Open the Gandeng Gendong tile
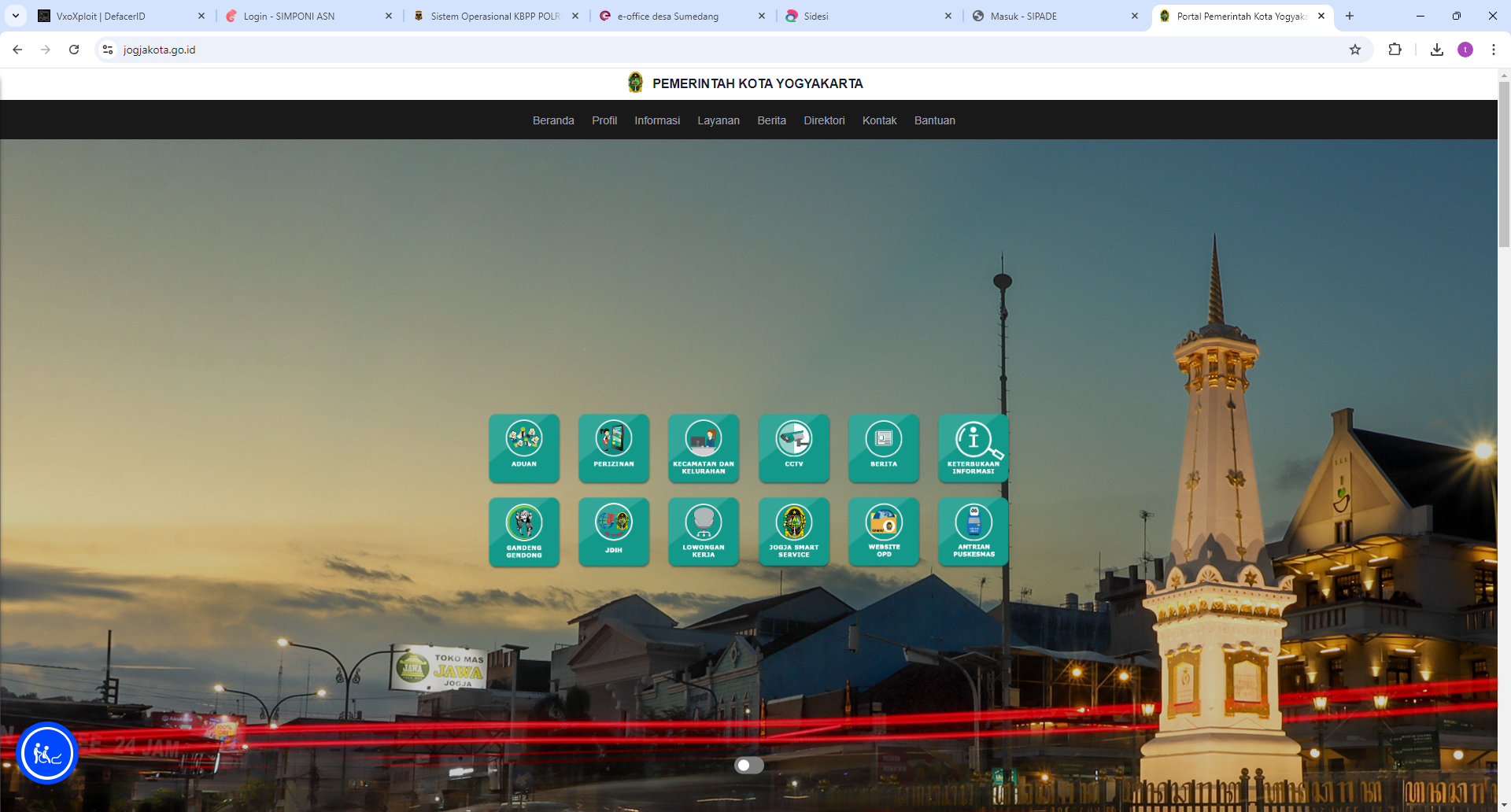Screen dimensions: 1511x812 tap(524, 532)
